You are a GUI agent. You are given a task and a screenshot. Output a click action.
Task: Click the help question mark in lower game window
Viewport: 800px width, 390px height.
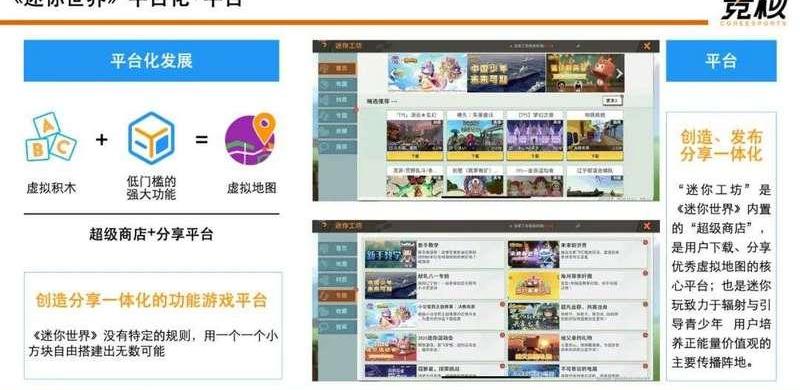[x=323, y=225]
